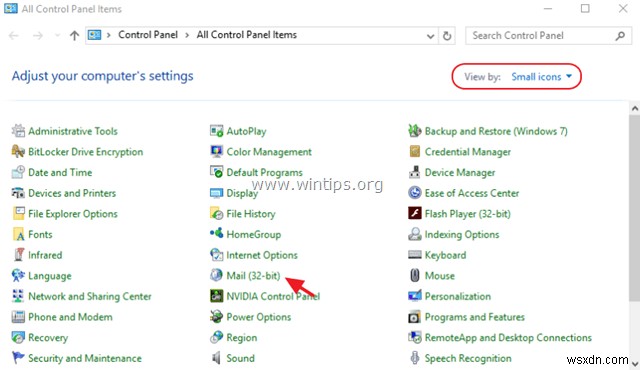The height and width of the screenshot is (370, 640).
Task: Open the Region globe icon
Action: [x=216, y=337]
